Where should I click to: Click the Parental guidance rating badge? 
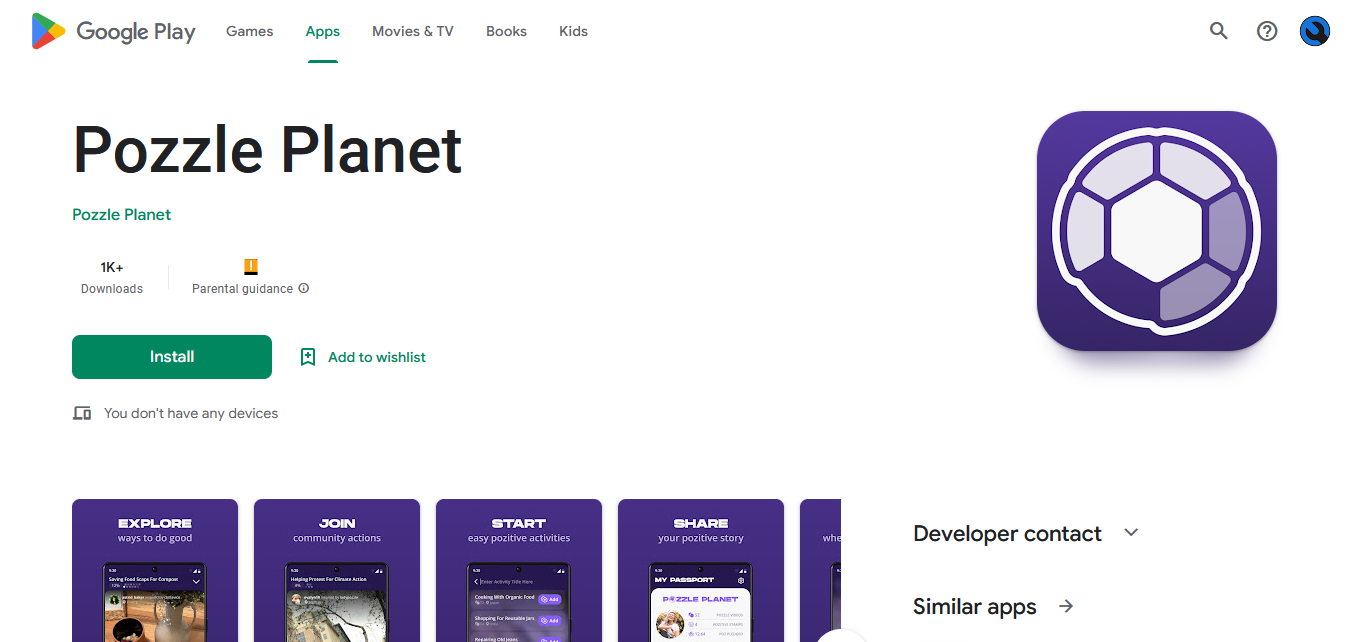251,267
